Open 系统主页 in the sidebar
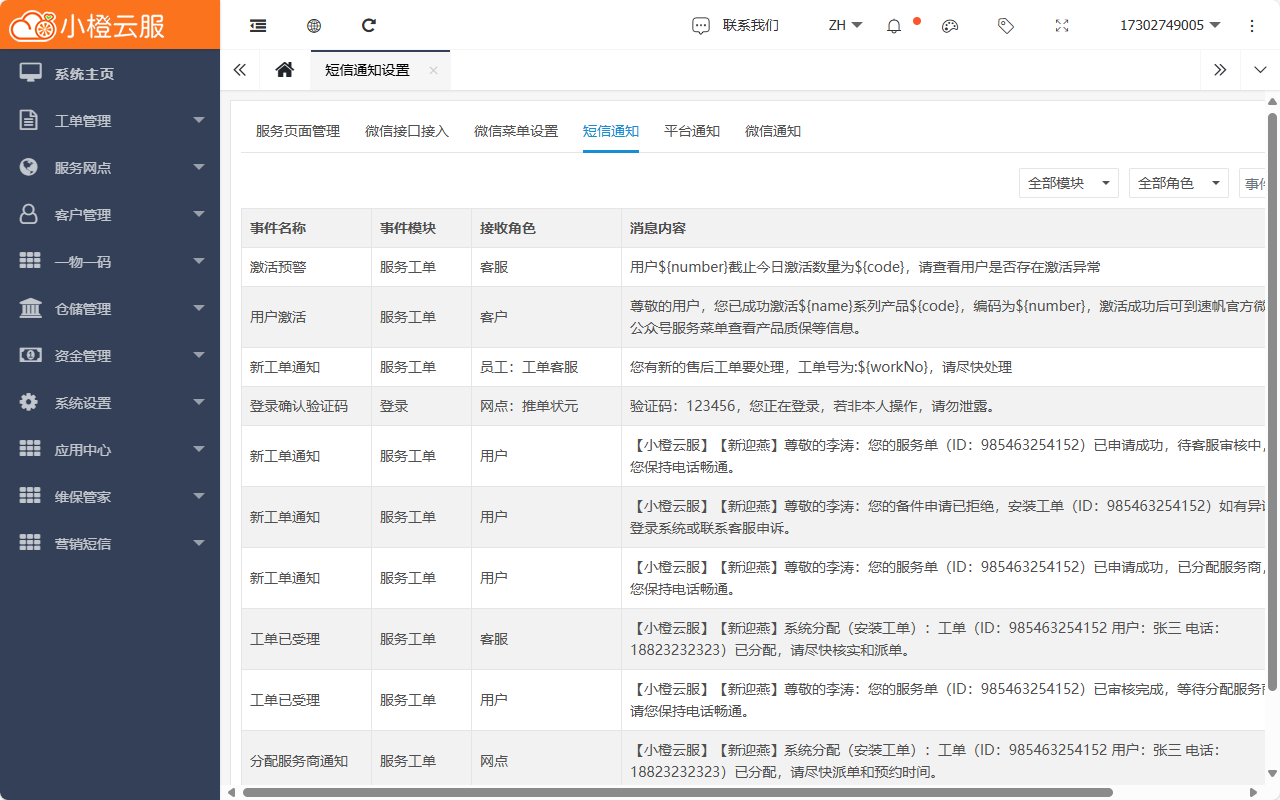The height and width of the screenshot is (800, 1280). [x=110, y=73]
